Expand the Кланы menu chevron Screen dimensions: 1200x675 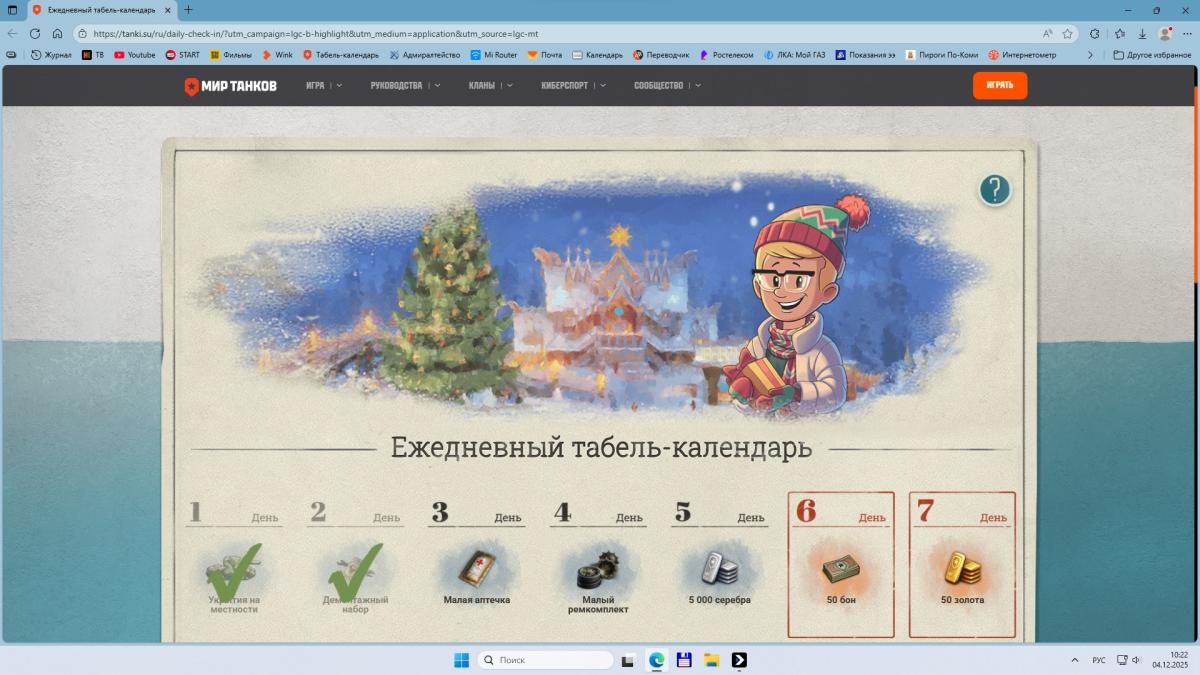tap(510, 86)
